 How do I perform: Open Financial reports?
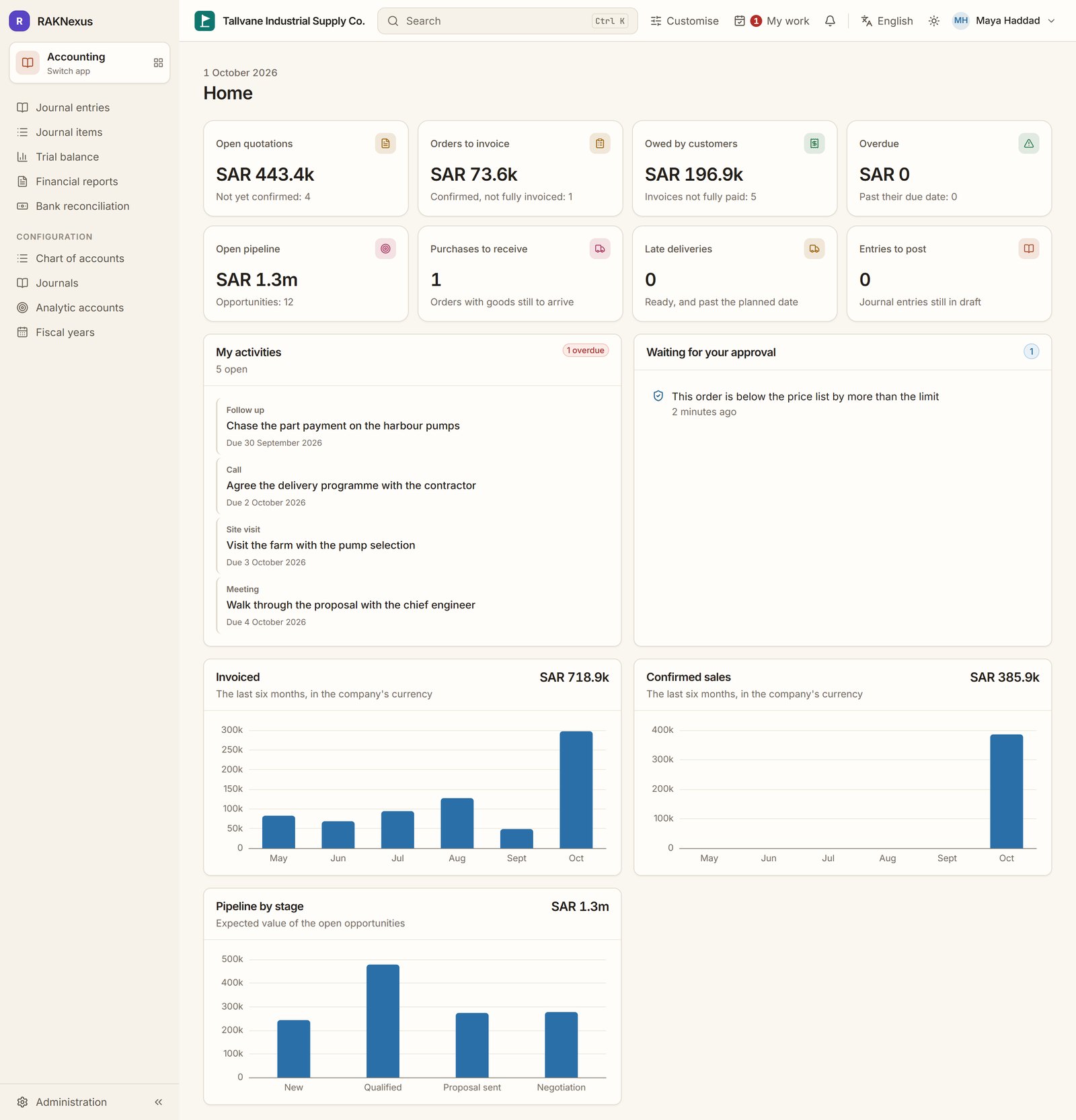tap(89, 182)
